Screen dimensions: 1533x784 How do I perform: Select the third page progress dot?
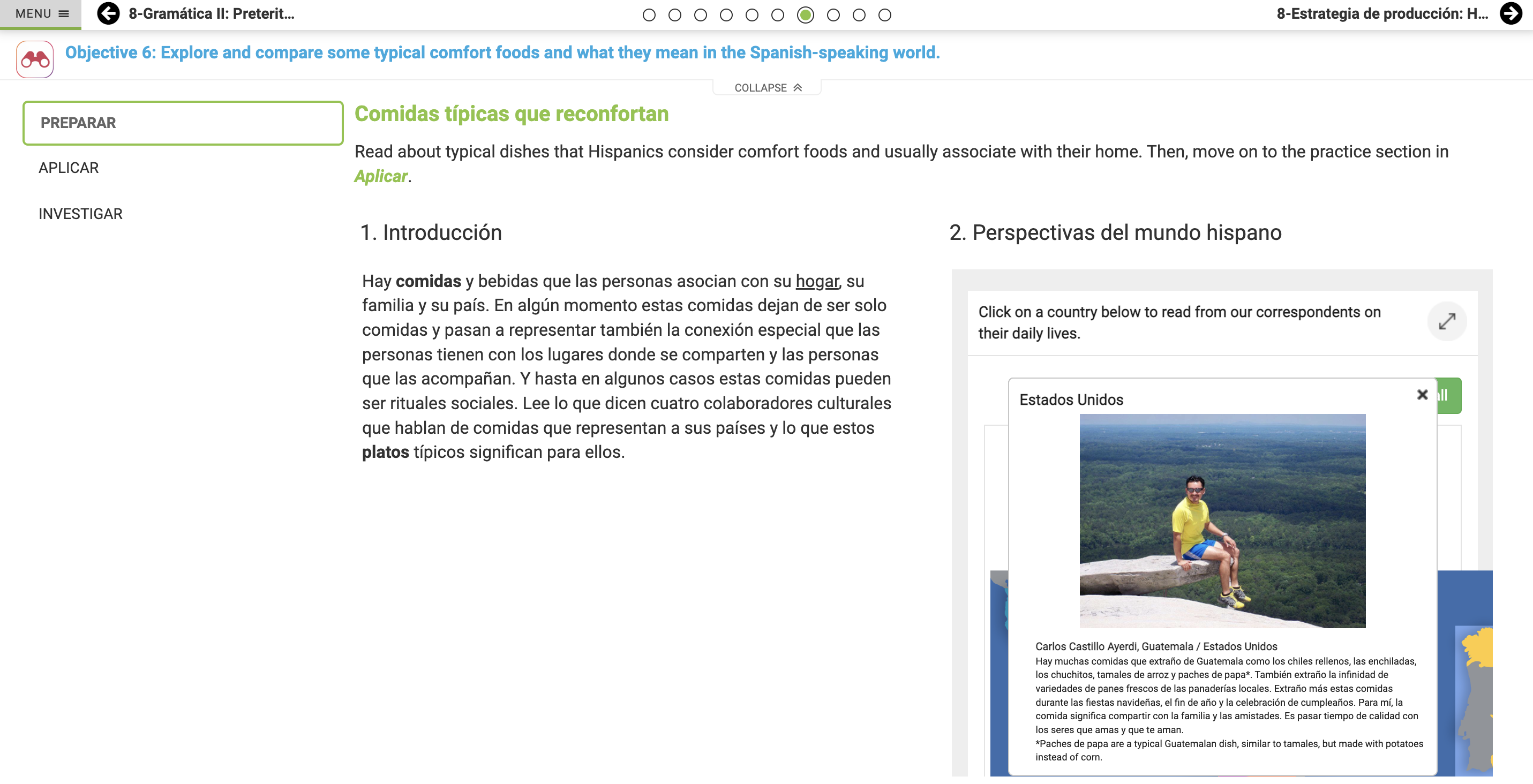pos(700,15)
